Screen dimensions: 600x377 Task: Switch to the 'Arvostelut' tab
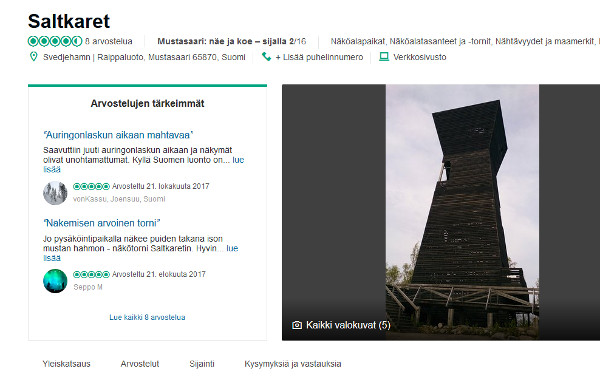pos(140,364)
